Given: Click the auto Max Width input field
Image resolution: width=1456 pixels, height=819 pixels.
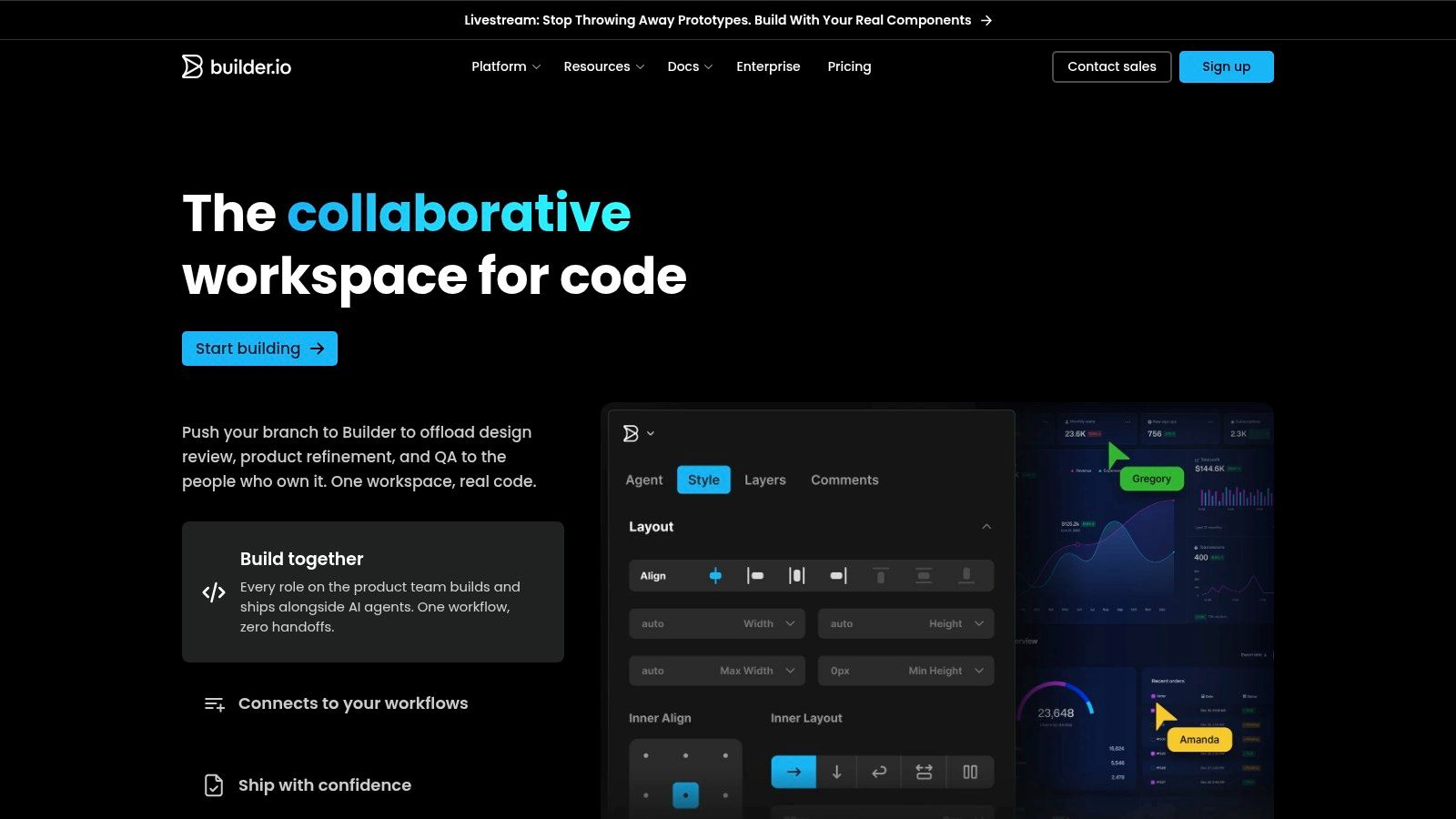Looking at the screenshot, I should tap(717, 671).
